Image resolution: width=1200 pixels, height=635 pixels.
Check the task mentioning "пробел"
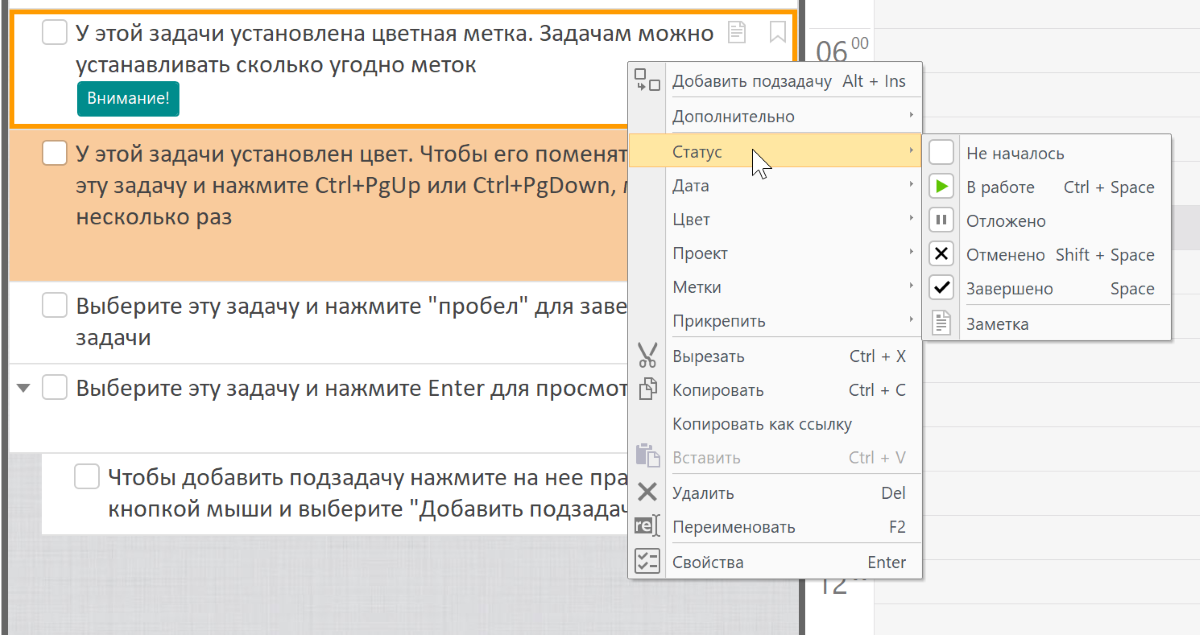tap(54, 305)
